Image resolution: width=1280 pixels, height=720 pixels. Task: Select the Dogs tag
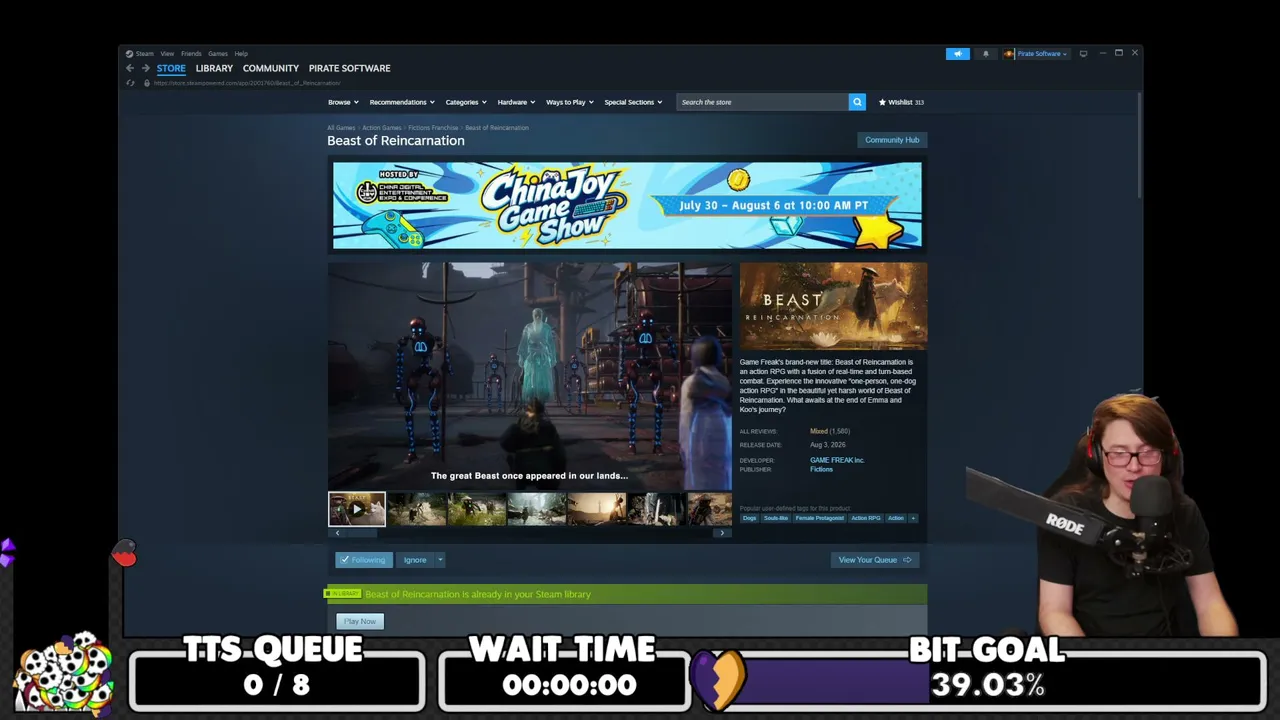[x=750, y=518]
